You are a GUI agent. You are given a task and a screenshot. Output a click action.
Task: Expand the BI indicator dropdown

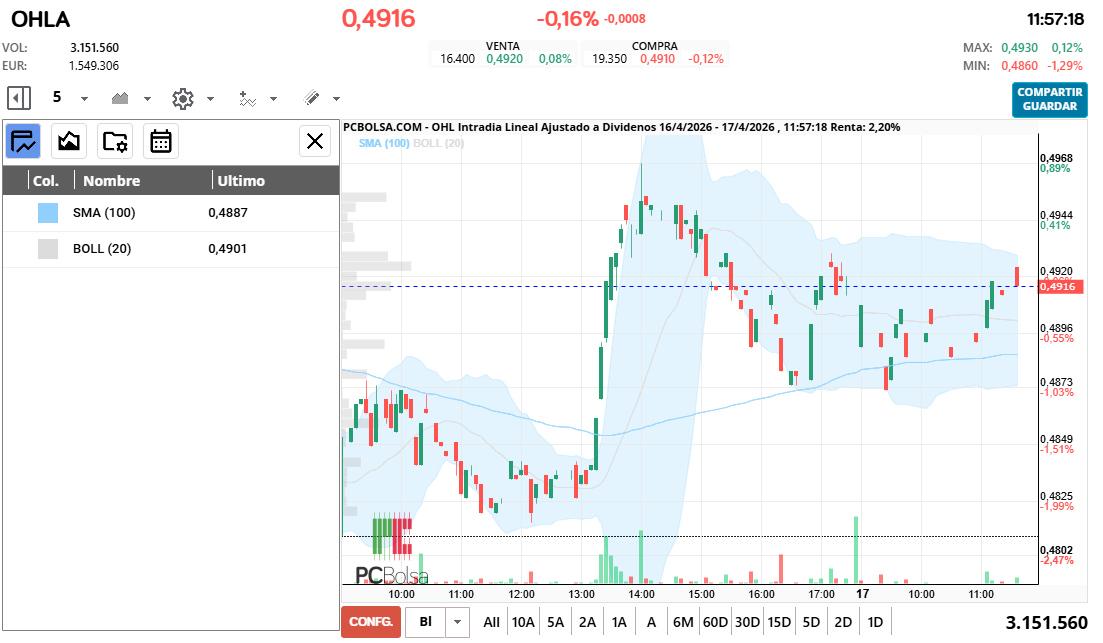point(456,621)
